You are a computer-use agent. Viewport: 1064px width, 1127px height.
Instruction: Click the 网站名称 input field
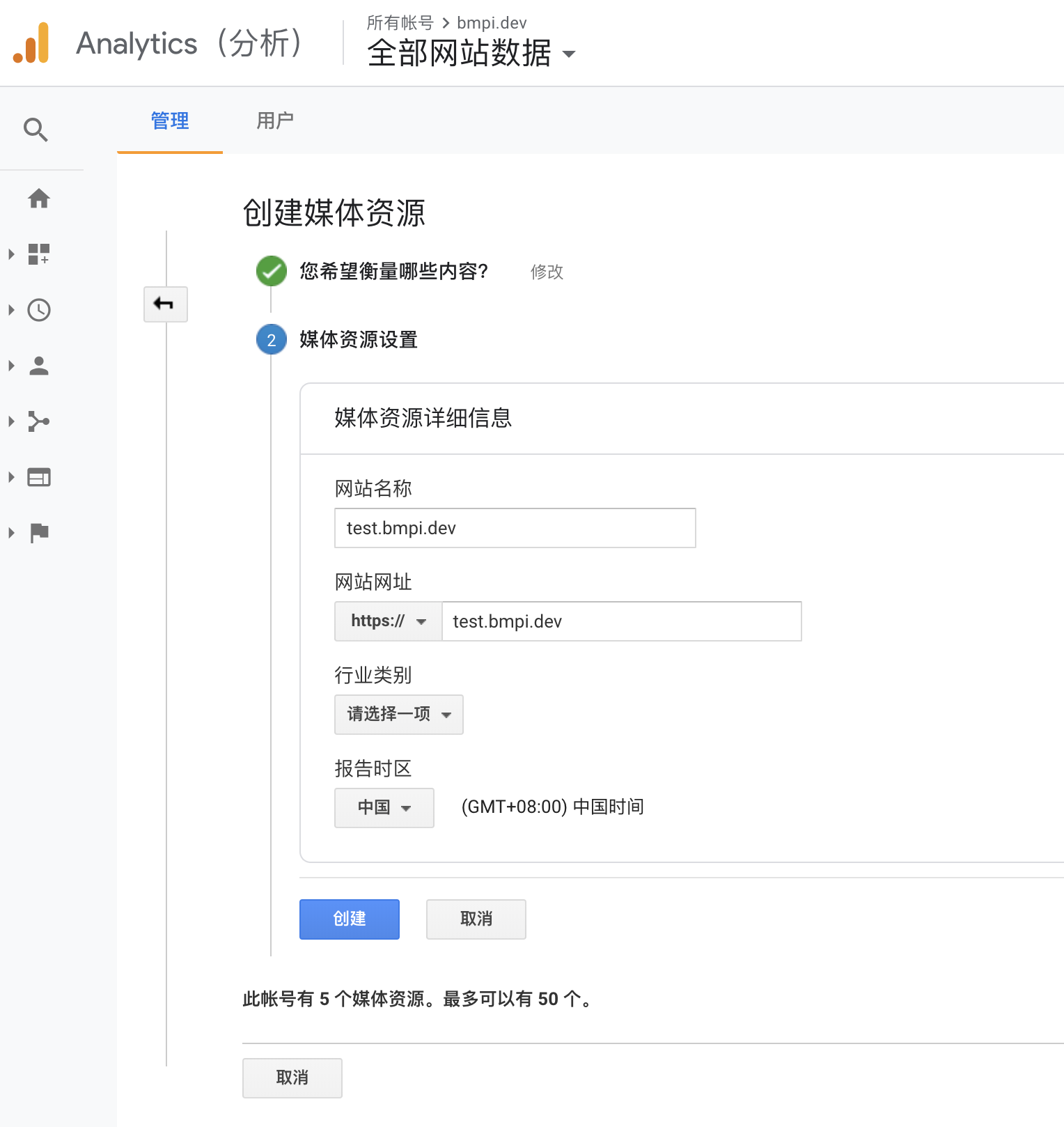[x=515, y=528]
